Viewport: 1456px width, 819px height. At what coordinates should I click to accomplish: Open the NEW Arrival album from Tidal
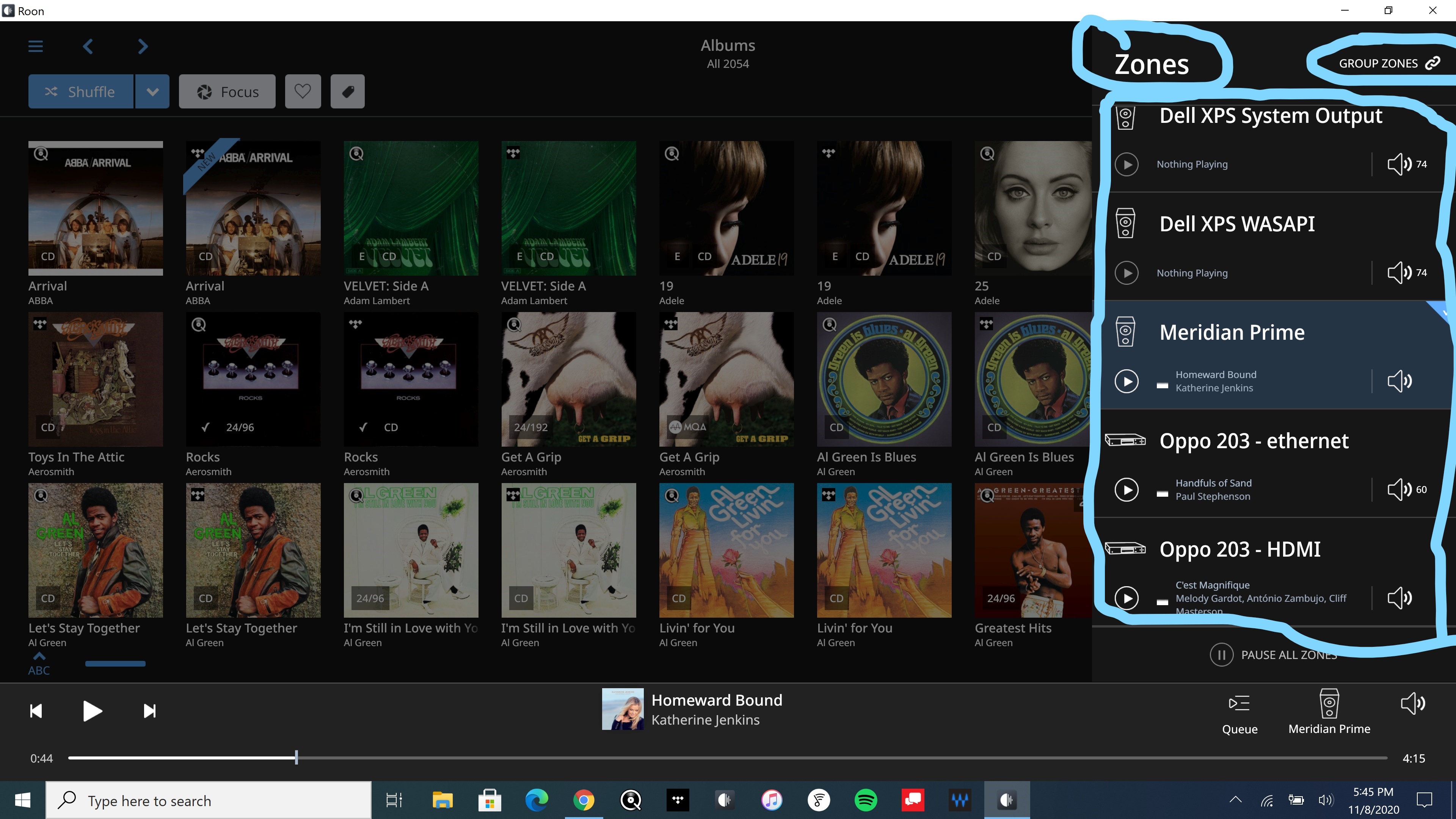point(253,209)
